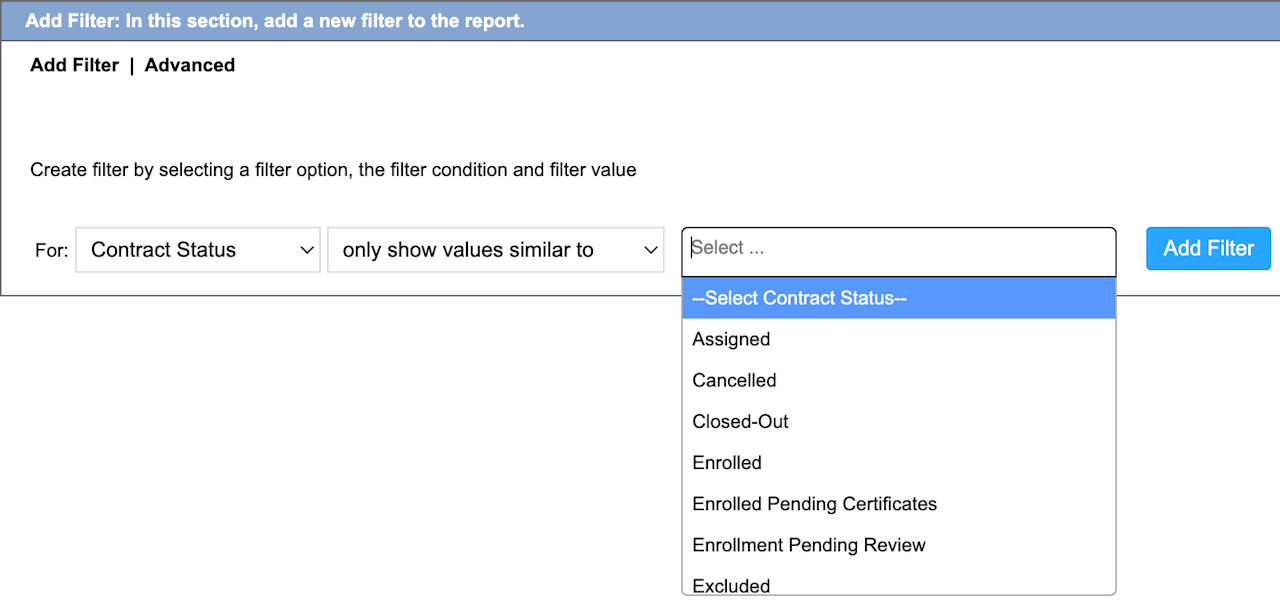Select the Excluded option at list bottom

[x=731, y=585]
